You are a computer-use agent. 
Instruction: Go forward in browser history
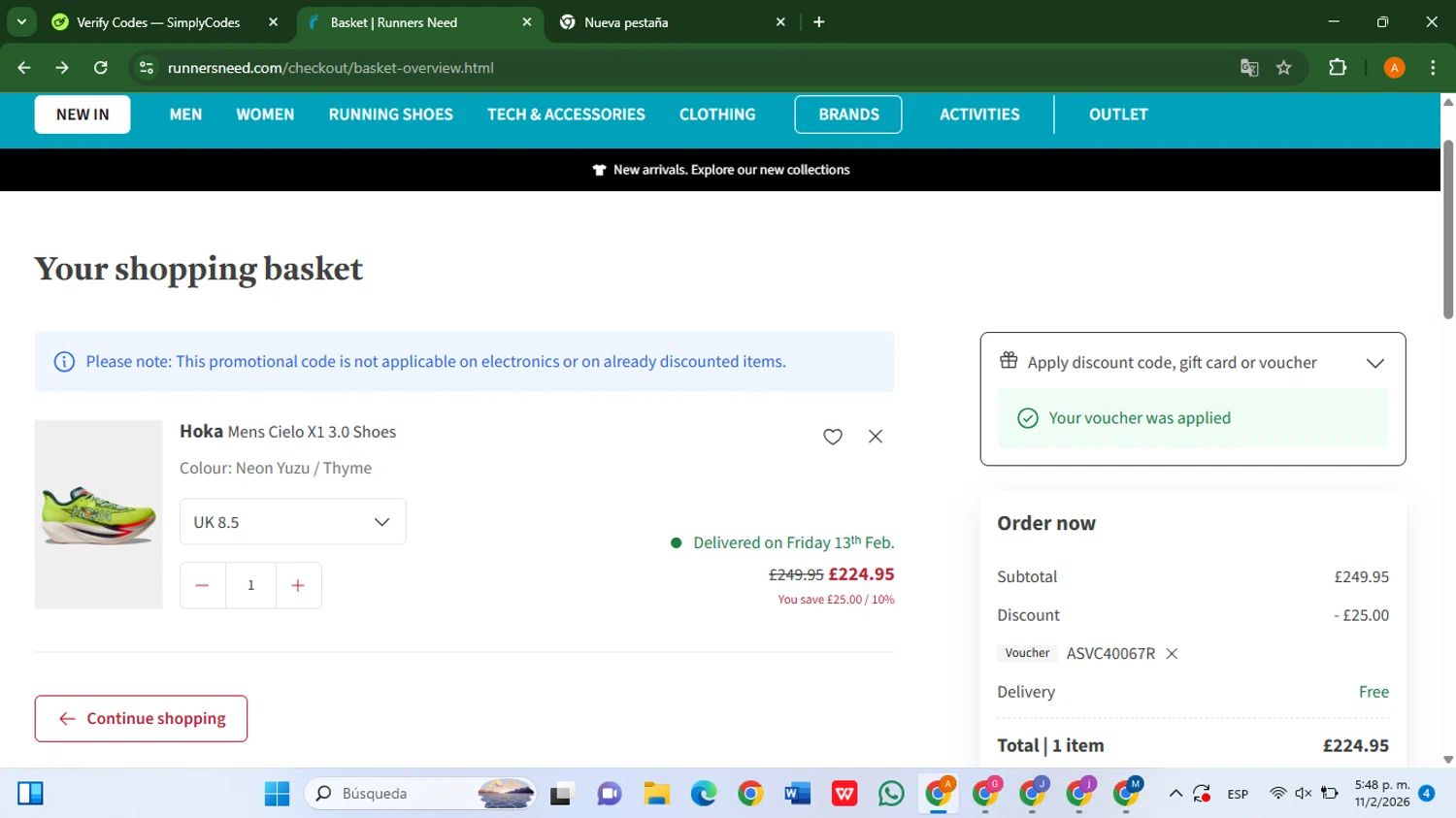coord(62,68)
